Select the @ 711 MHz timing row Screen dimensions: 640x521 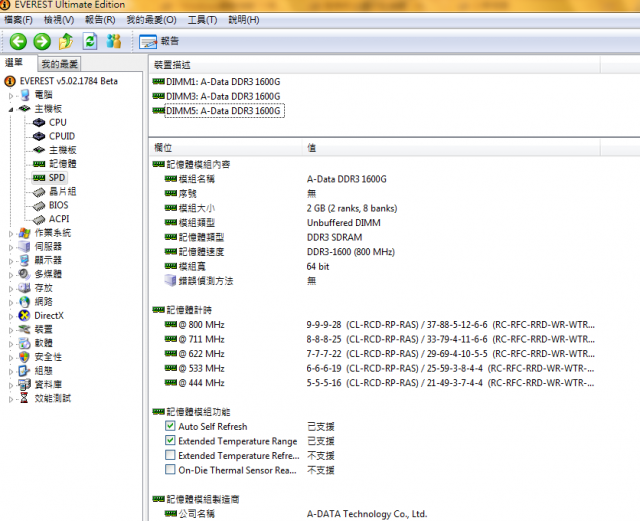(x=380, y=339)
